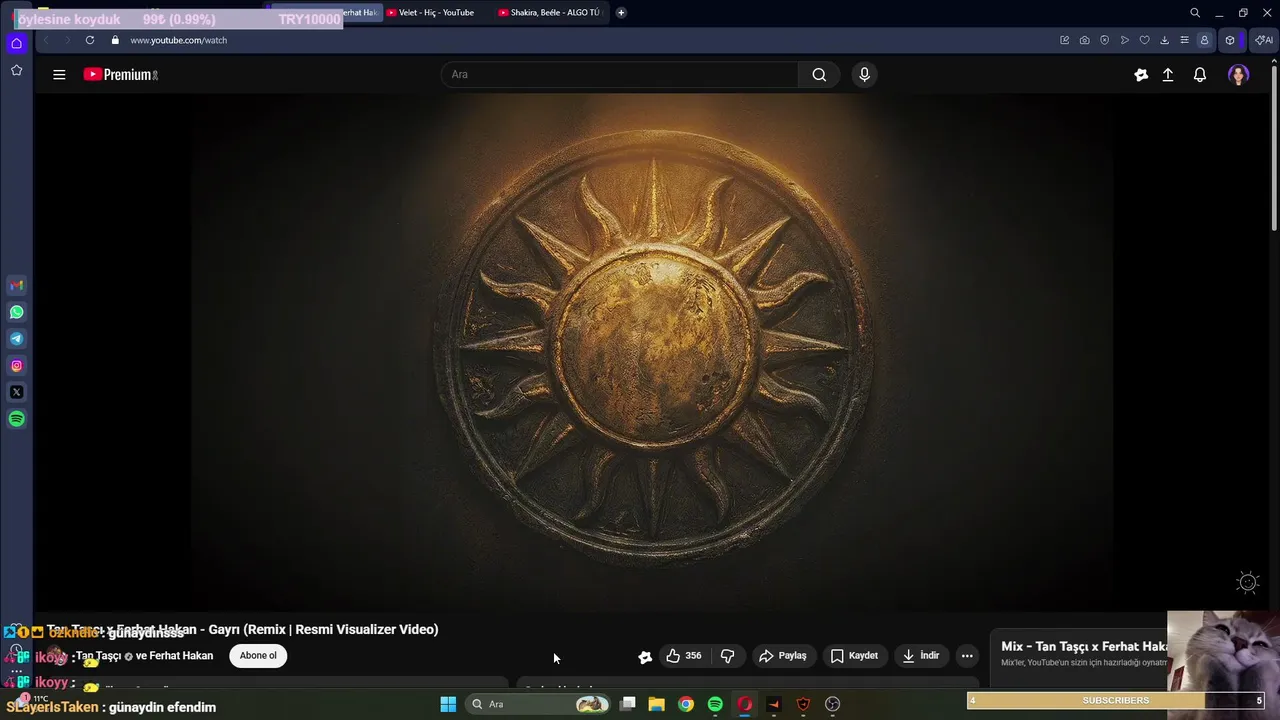Reload the page with browser refresh icon

coord(90,40)
